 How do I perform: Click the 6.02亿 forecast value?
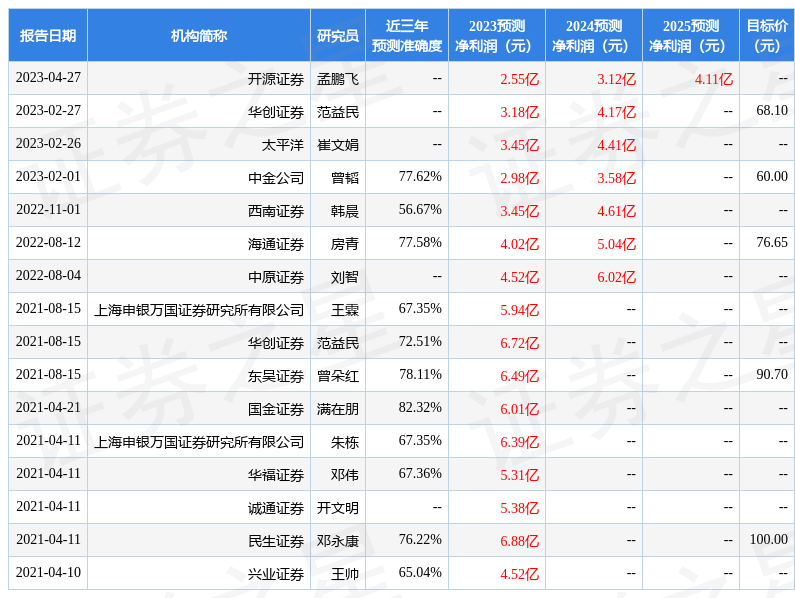[x=616, y=277]
